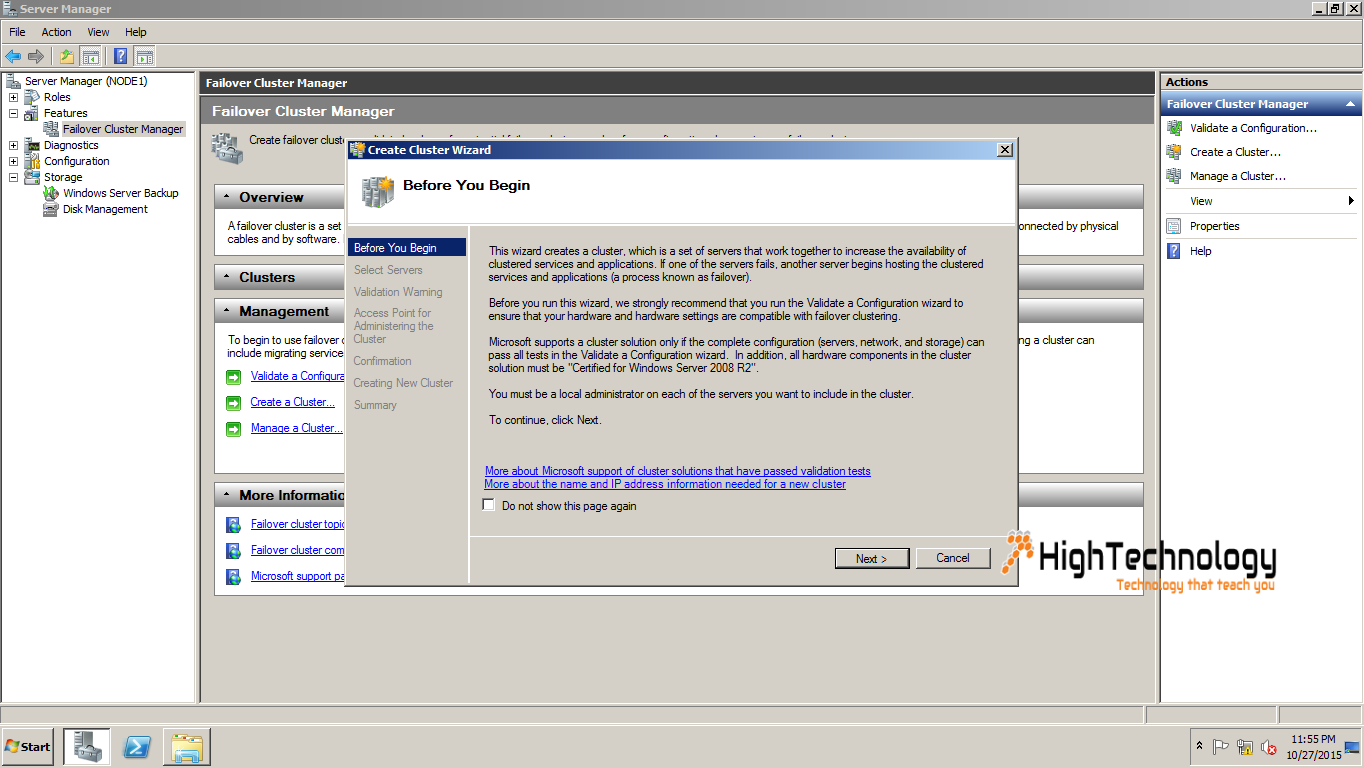The width and height of the screenshot is (1364, 768).
Task: Click Next in the Create Cluster Wizard
Action: coord(873,558)
